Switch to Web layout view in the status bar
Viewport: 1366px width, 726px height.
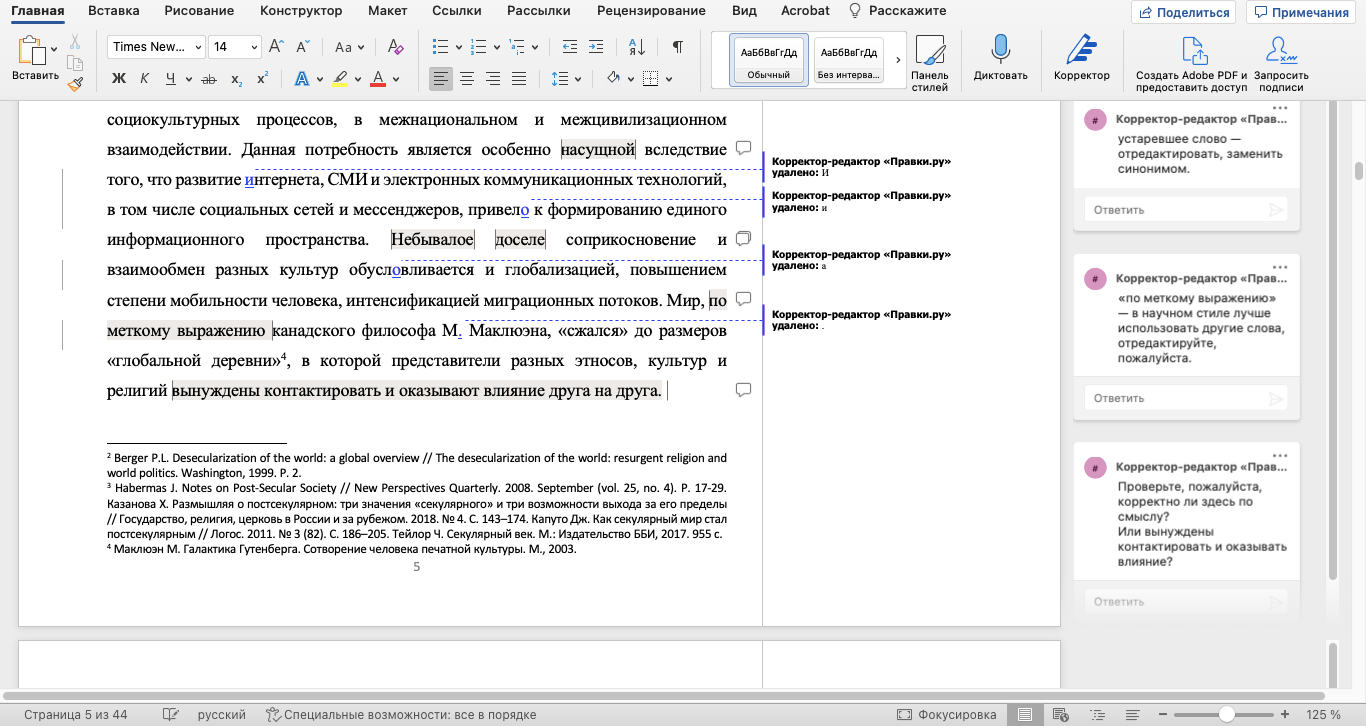[1061, 715]
